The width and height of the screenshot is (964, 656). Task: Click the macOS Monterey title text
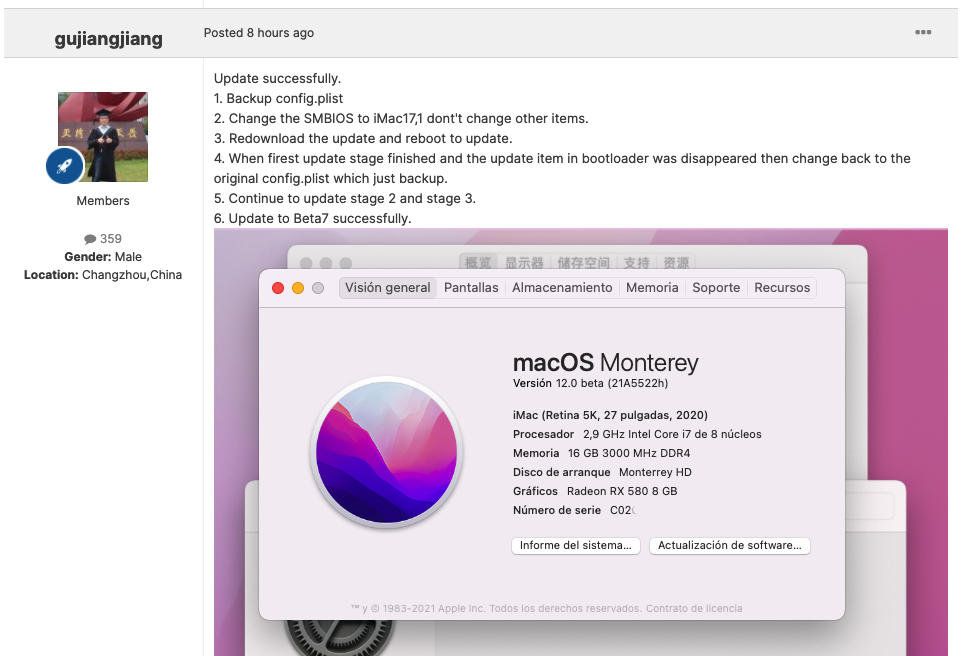pyautogui.click(x=606, y=363)
